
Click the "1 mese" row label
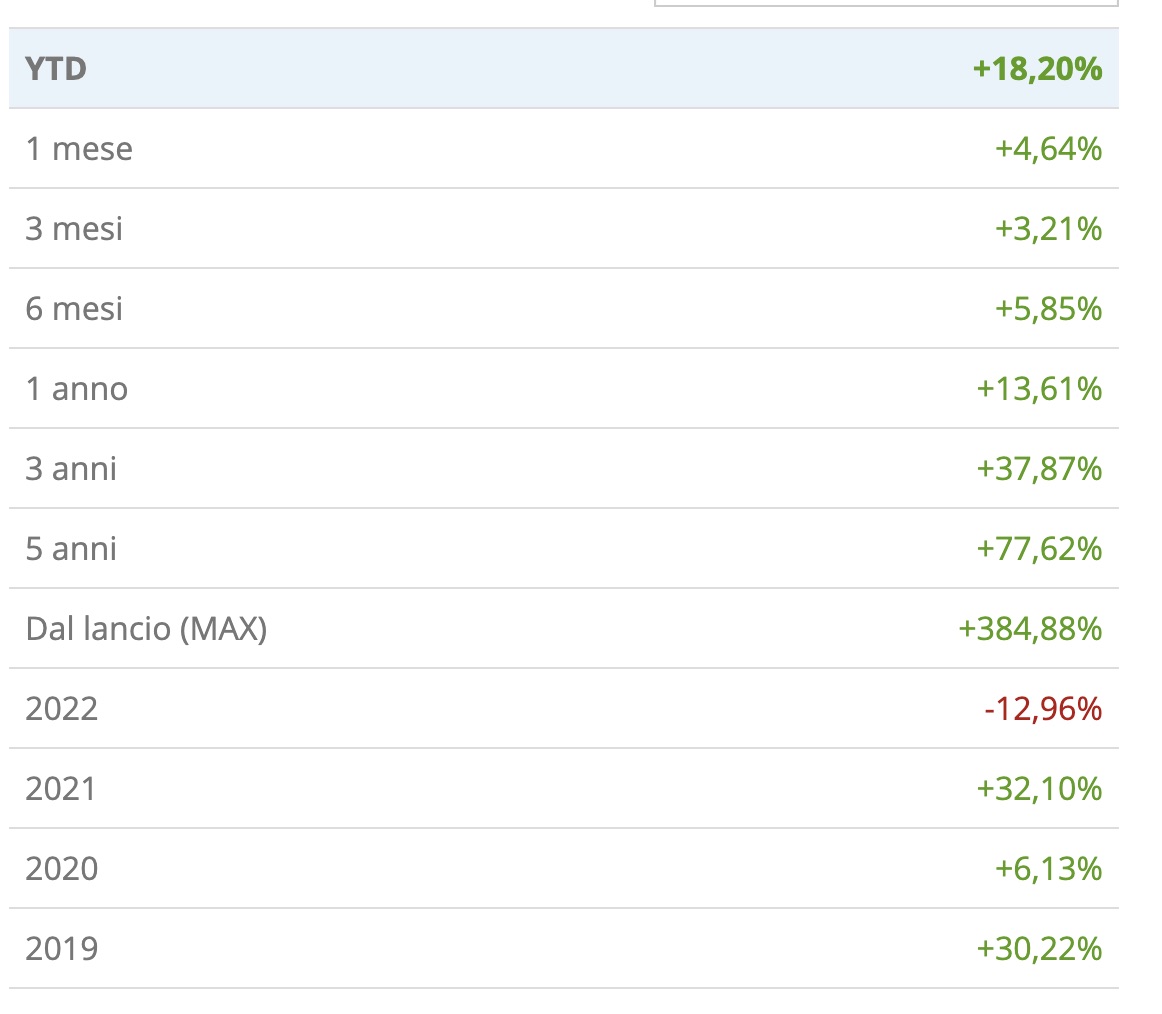coord(79,149)
